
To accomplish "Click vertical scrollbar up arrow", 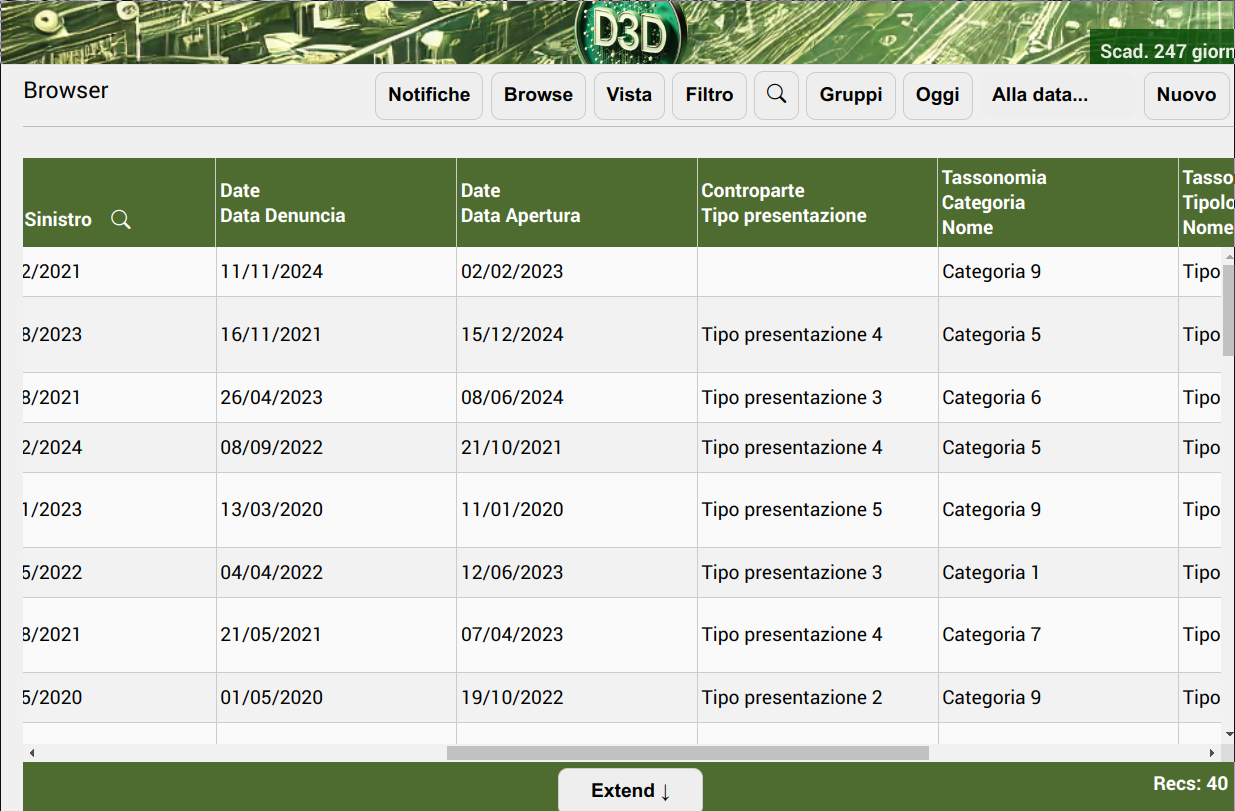I will pyautogui.click(x=1228, y=259).
